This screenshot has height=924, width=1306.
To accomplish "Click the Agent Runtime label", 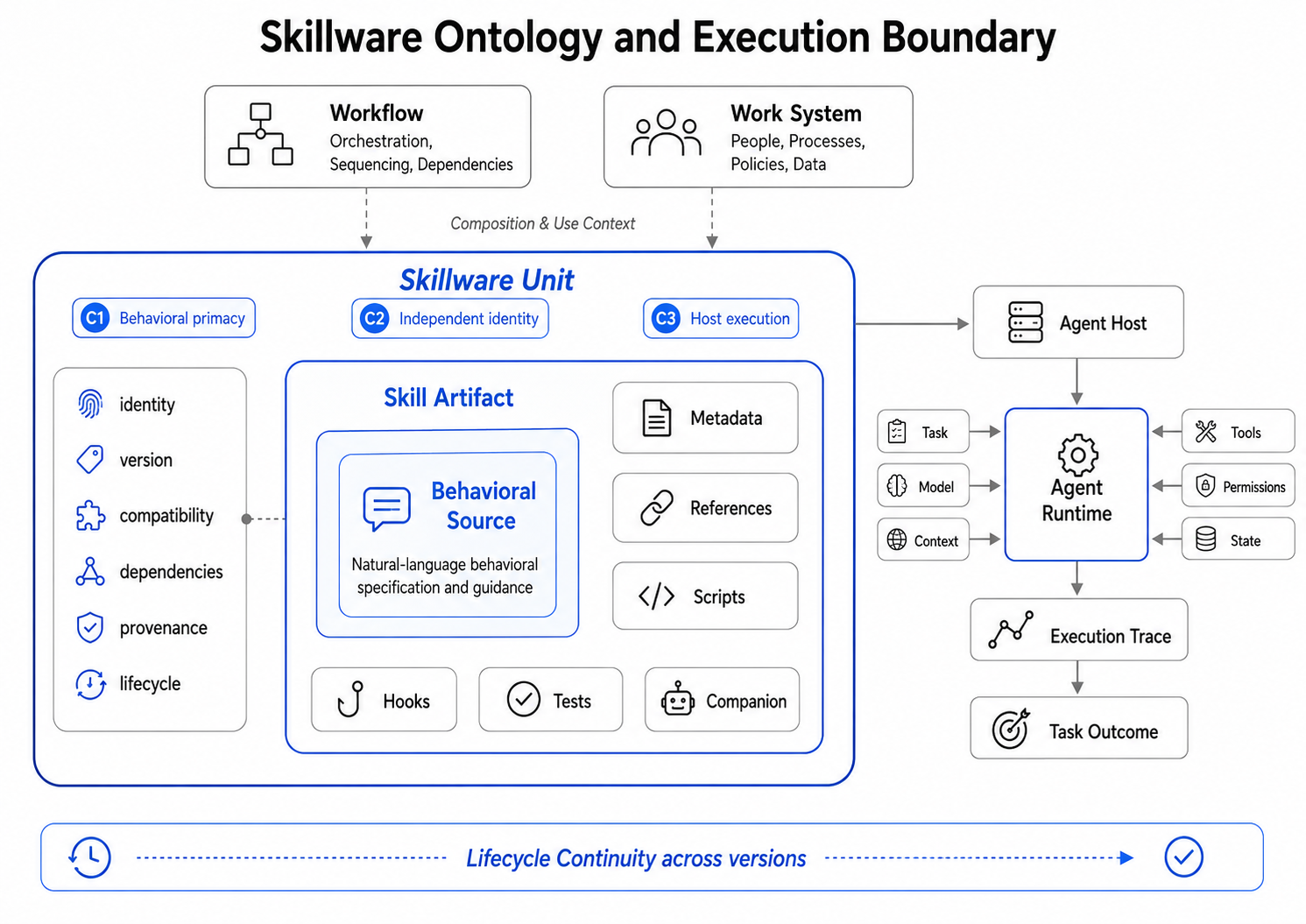I will pos(1077,500).
